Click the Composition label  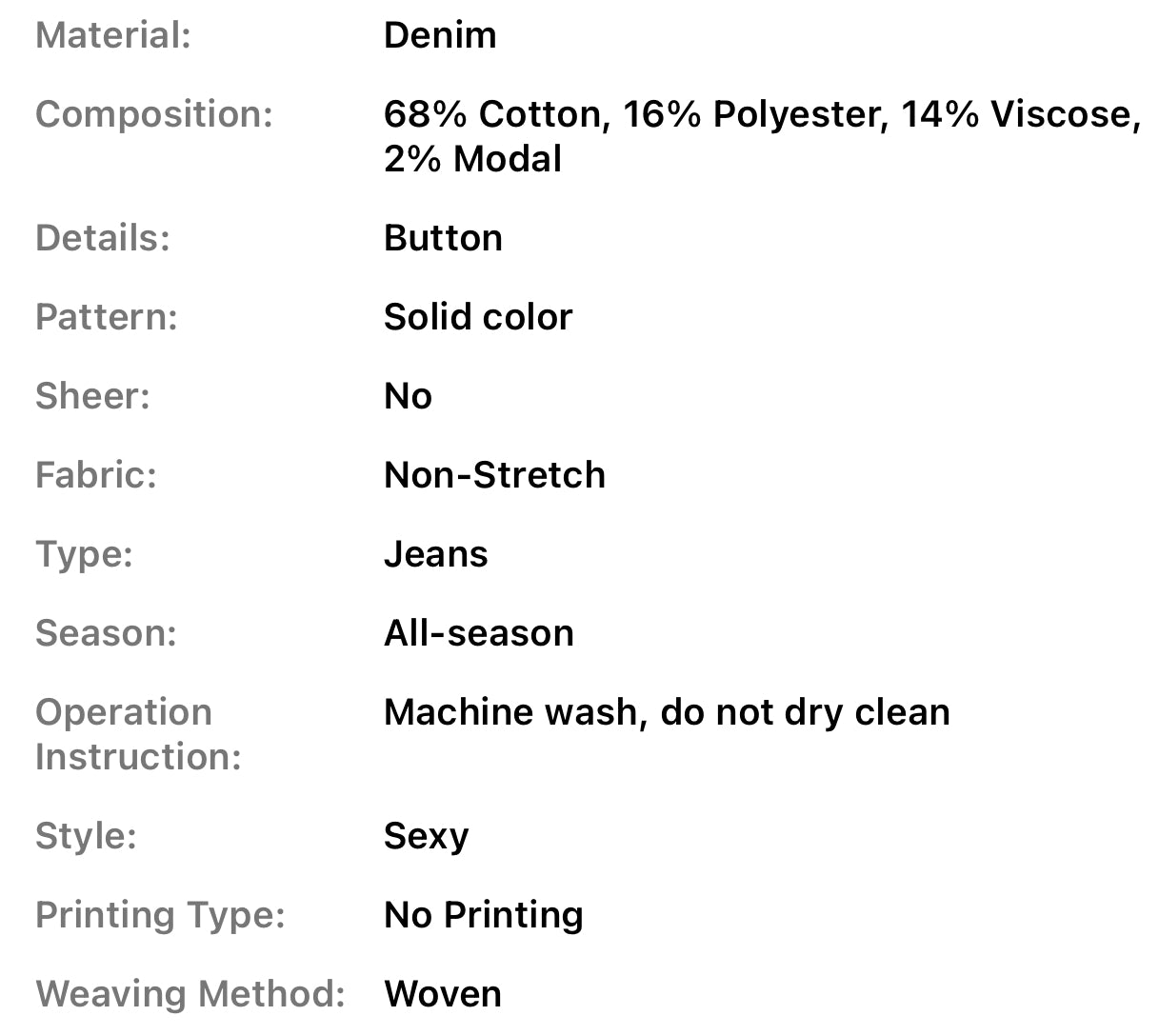153,114
